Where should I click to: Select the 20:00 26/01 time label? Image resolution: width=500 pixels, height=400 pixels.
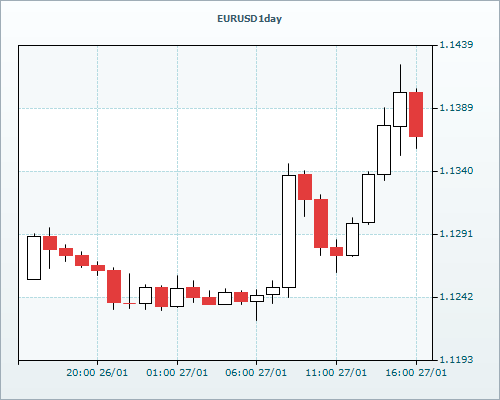point(97,373)
